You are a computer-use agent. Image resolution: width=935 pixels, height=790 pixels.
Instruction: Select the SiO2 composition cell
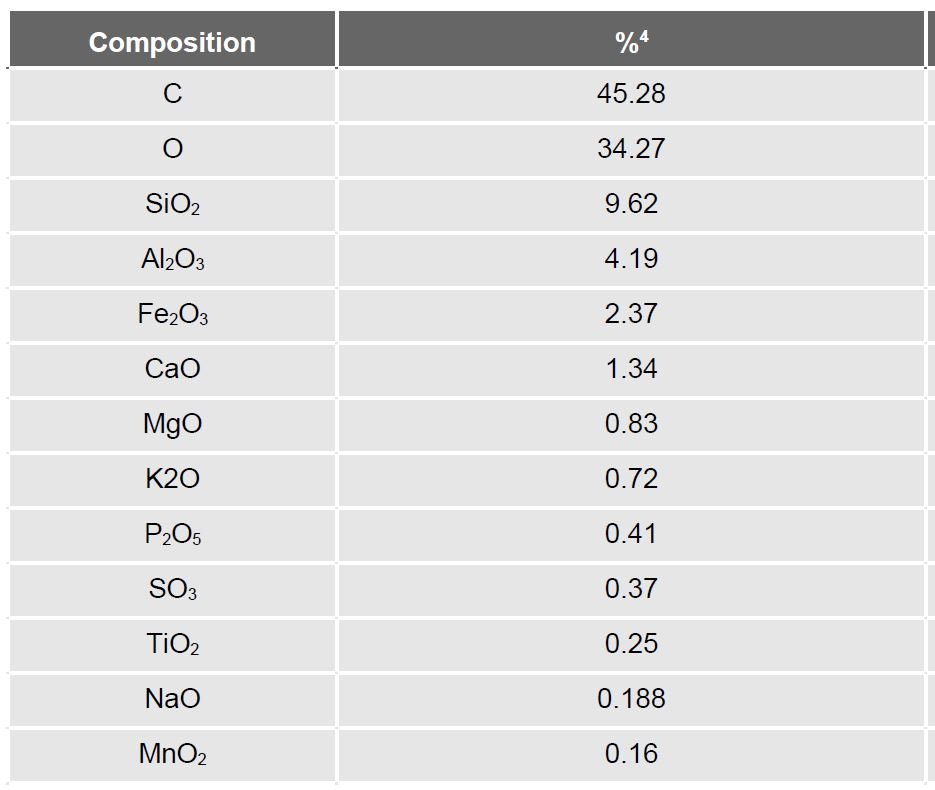pyautogui.click(x=172, y=204)
